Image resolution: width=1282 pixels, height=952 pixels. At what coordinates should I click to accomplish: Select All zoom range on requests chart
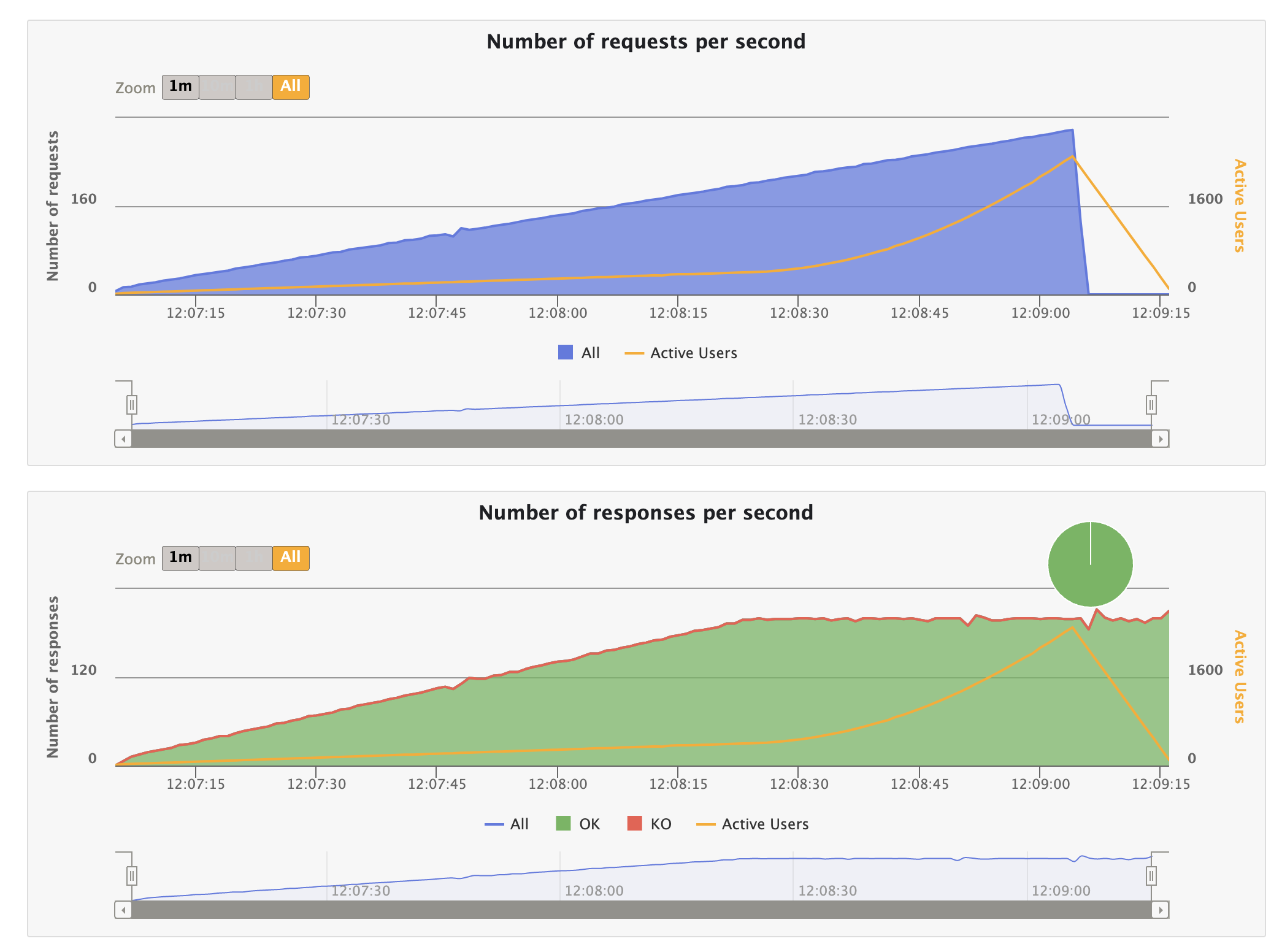pos(291,87)
